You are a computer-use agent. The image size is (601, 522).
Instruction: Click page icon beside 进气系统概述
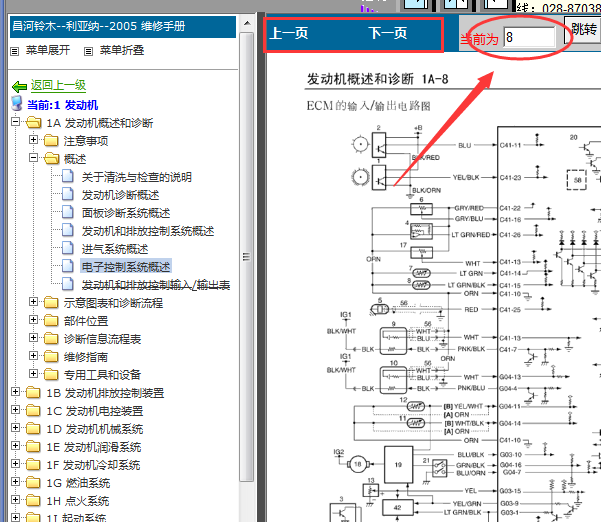click(x=68, y=248)
